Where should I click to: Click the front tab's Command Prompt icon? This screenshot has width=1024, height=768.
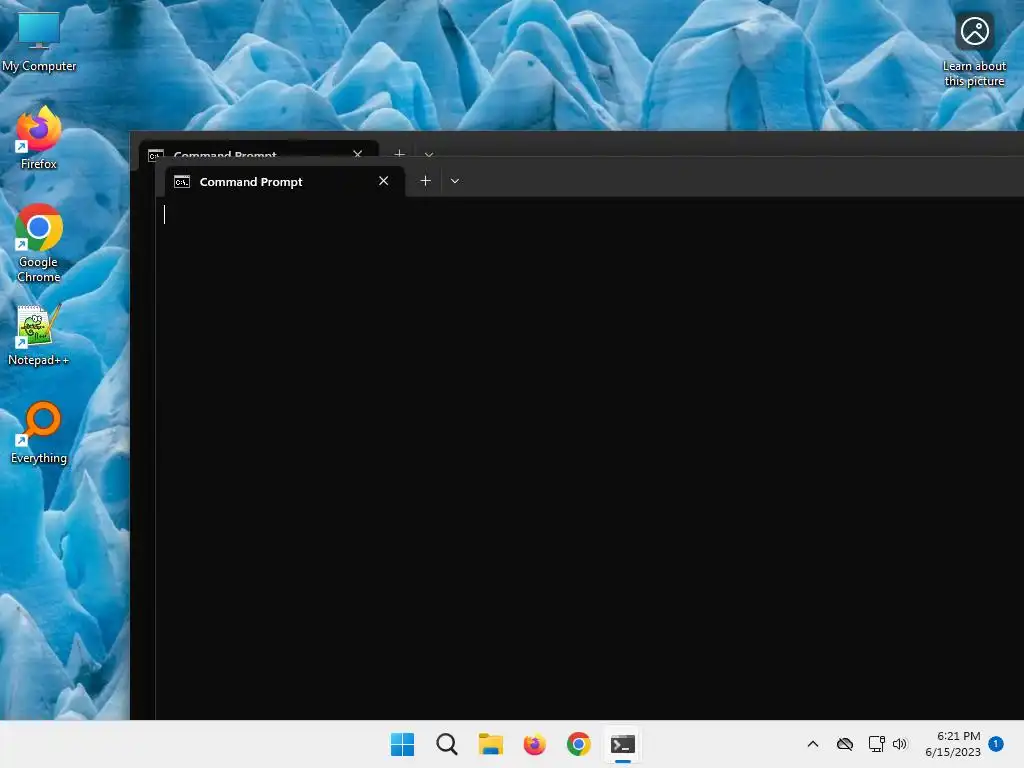[182, 182]
